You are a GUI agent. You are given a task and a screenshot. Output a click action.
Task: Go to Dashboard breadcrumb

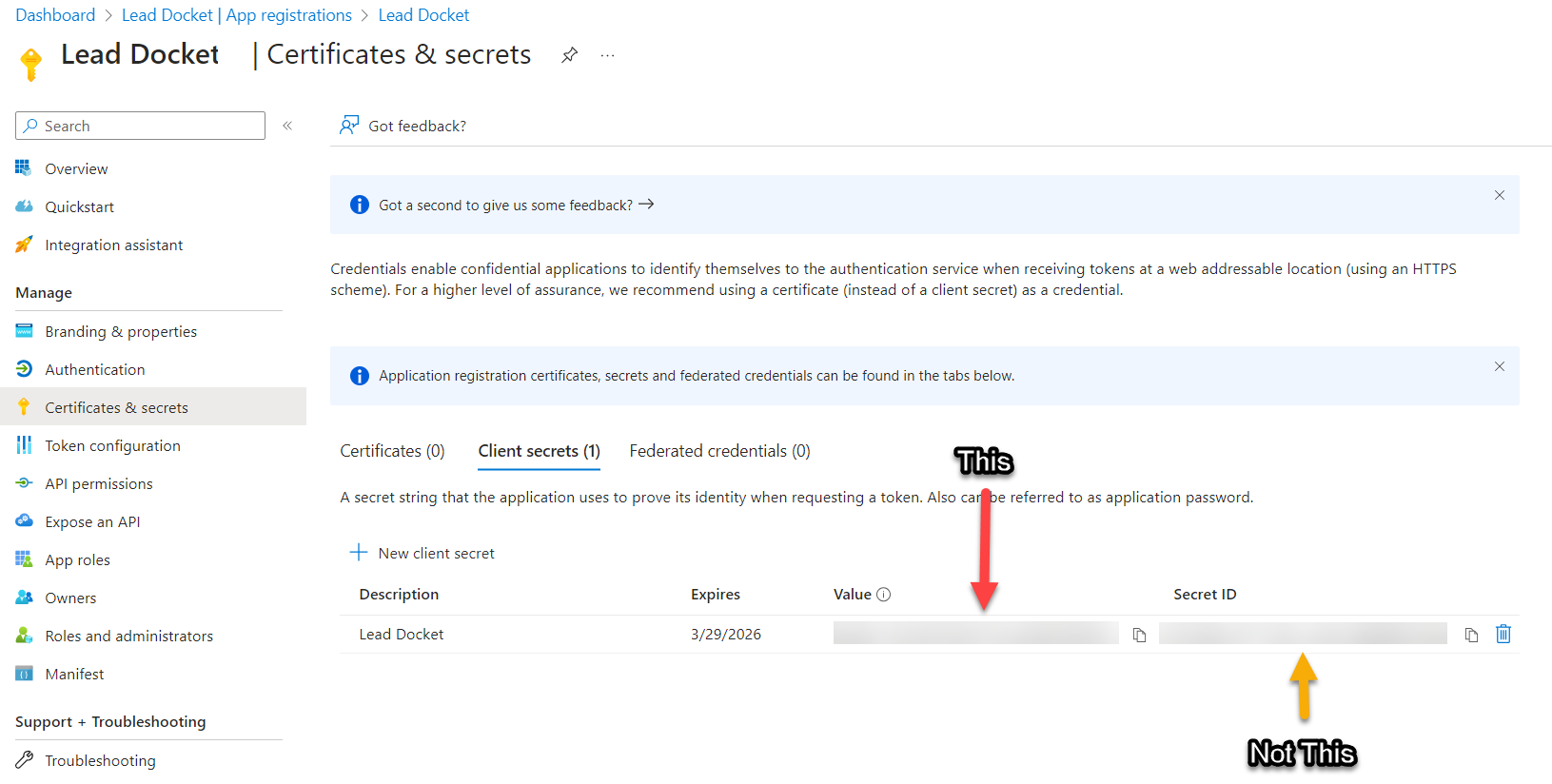point(55,15)
